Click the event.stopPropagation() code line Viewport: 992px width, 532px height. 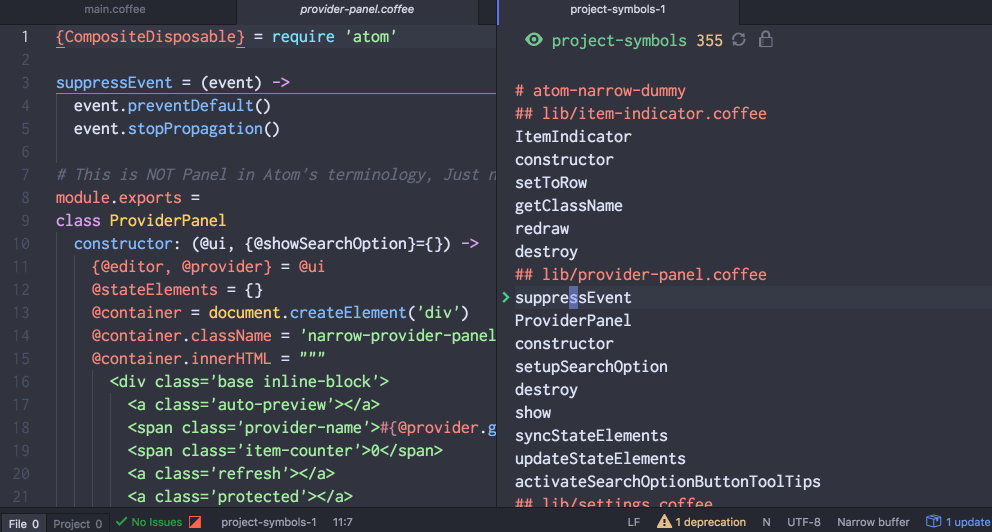pos(177,129)
